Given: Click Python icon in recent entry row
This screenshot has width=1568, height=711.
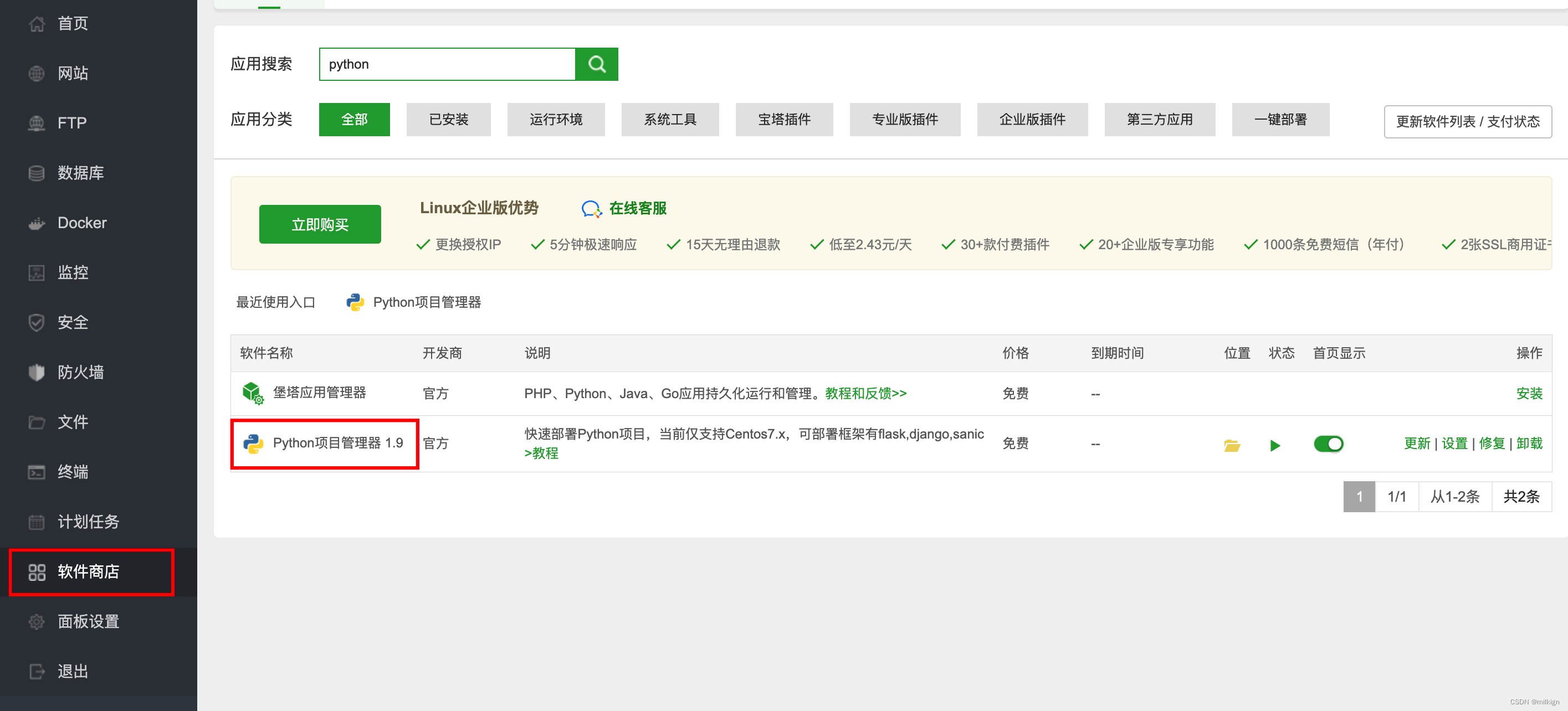Looking at the screenshot, I should tap(355, 303).
